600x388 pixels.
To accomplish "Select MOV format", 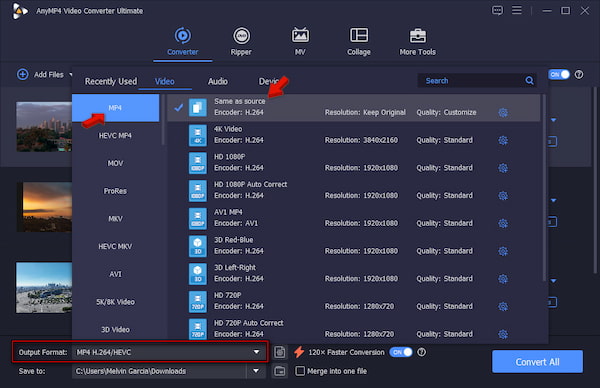I will (x=115, y=163).
